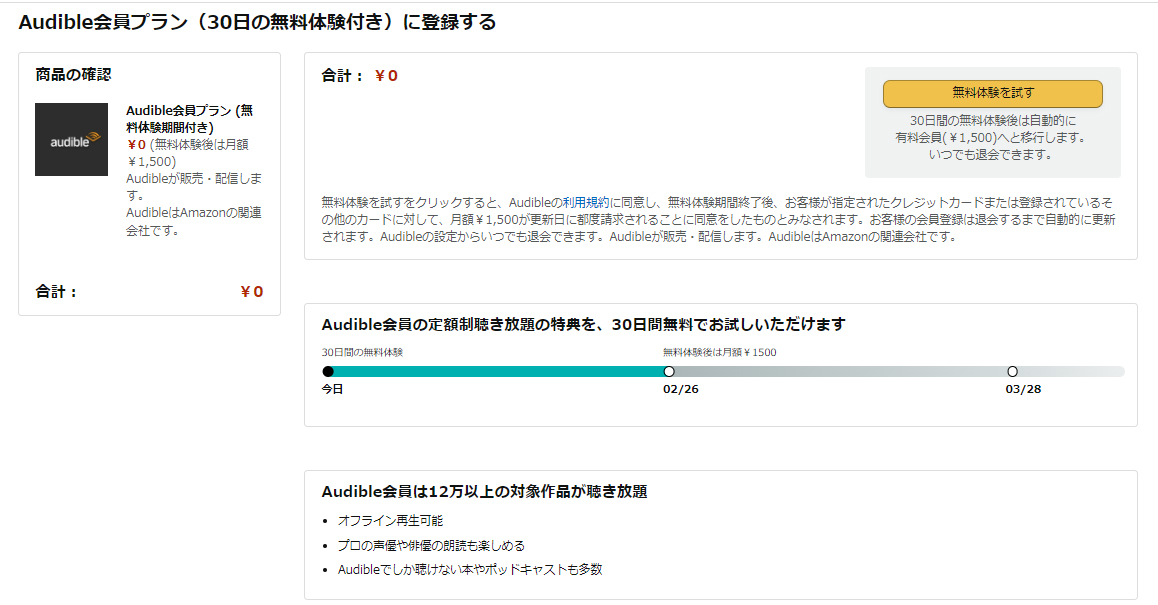Viewport: 1158px width, 605px height.
Task: Click the プロの声優や俳優の朗読も楽しめる bullet
Action: 431,545
